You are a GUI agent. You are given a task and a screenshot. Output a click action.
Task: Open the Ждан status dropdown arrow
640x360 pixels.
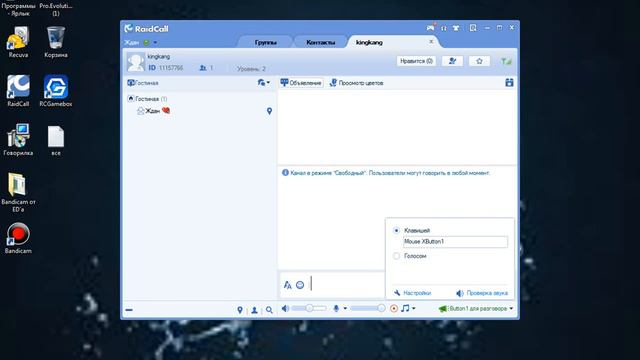click(x=155, y=42)
